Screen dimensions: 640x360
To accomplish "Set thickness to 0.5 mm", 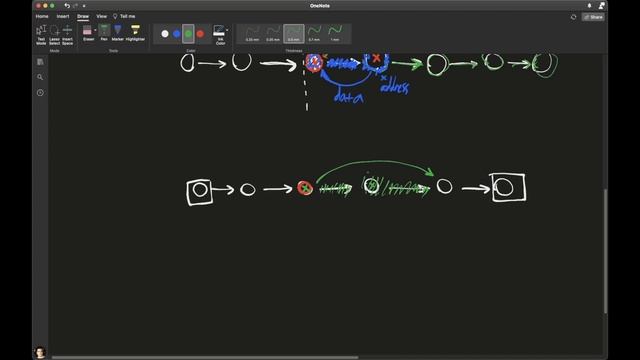I will 294,33.
